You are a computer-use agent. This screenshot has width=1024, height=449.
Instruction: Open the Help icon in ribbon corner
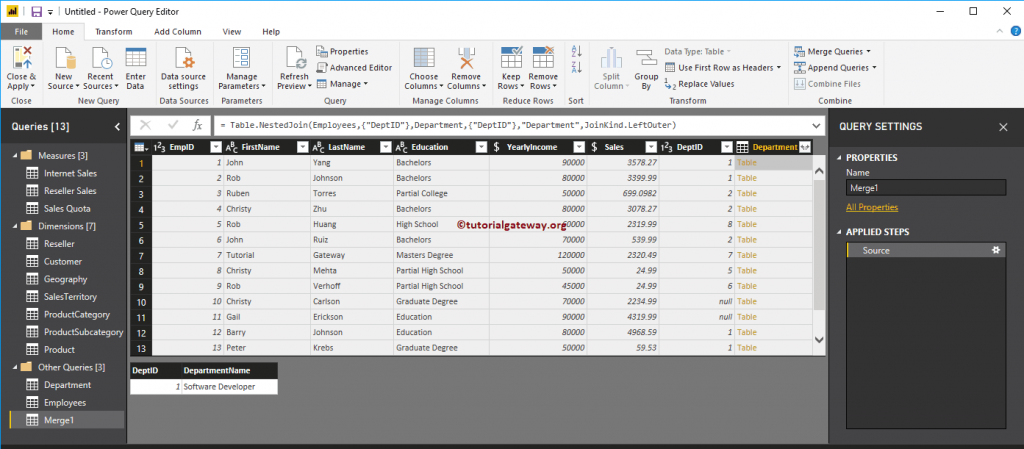pos(1016,31)
